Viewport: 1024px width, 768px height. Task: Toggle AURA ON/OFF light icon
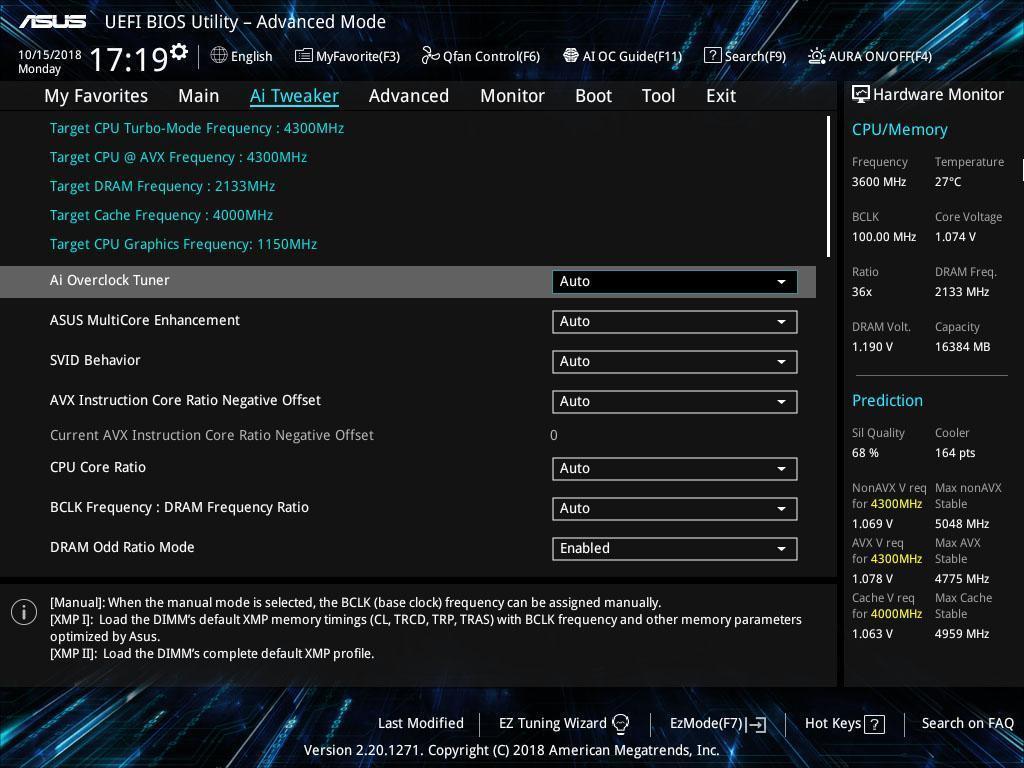tap(816, 56)
